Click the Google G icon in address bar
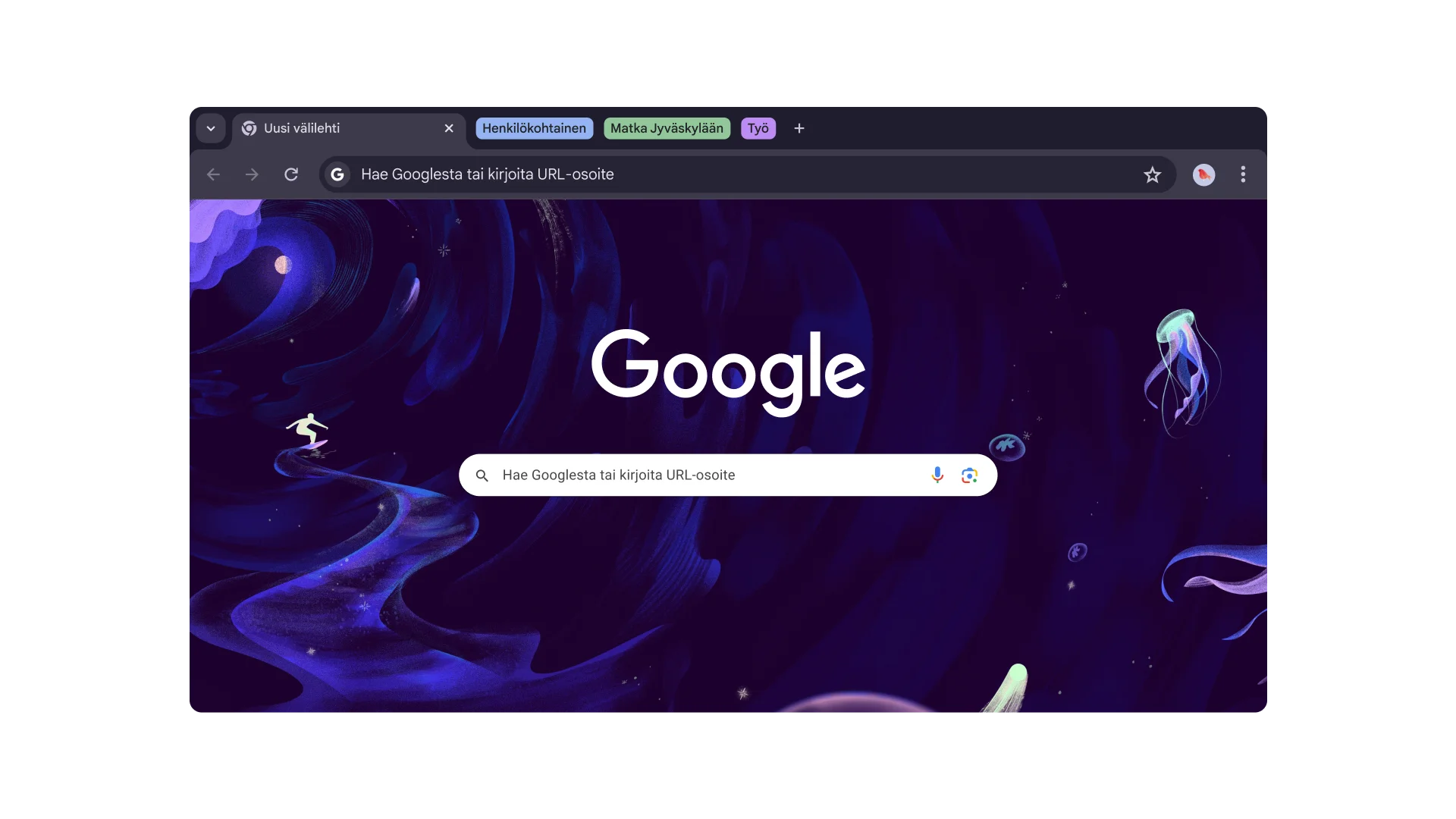 337,175
